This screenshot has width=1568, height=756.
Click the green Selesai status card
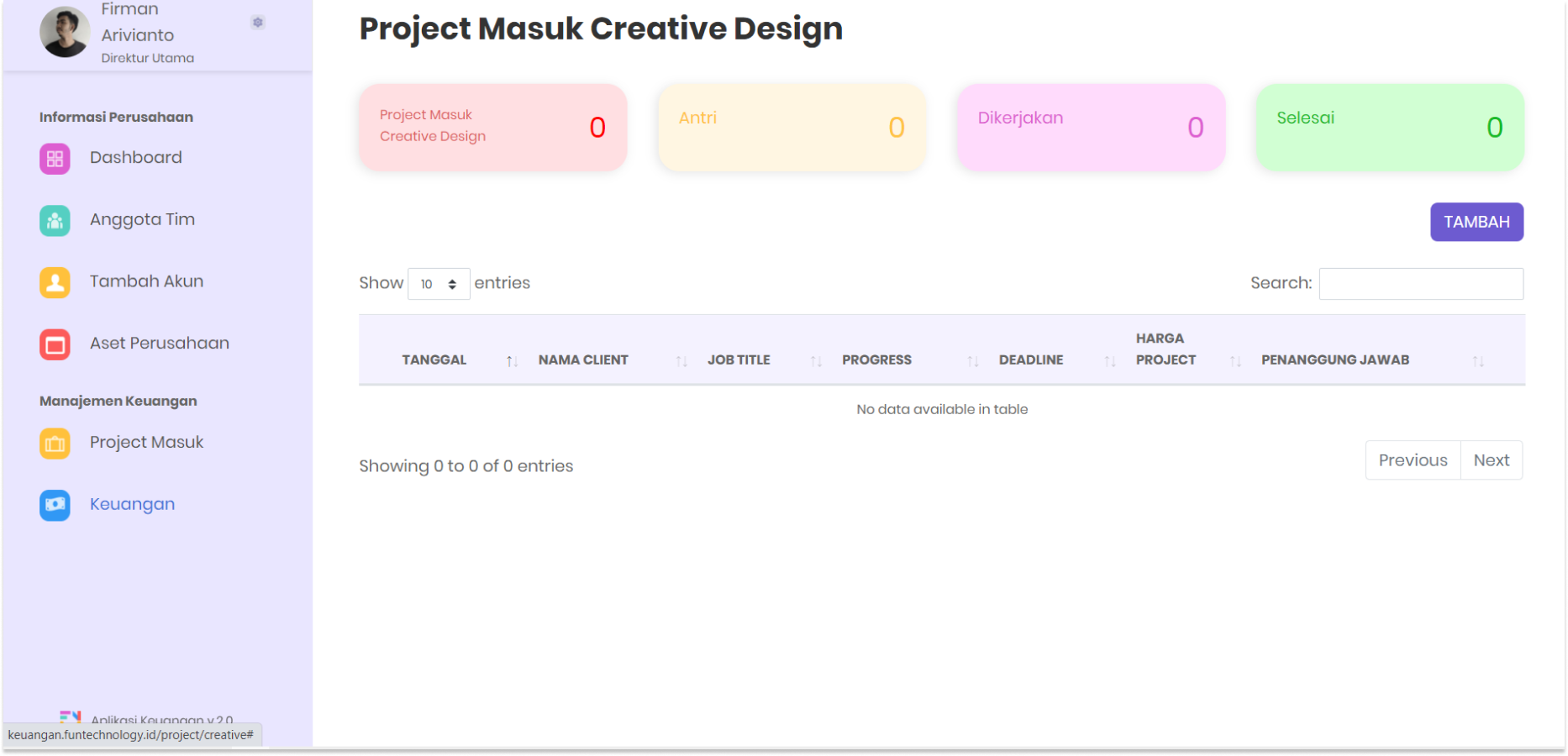pyautogui.click(x=1389, y=128)
